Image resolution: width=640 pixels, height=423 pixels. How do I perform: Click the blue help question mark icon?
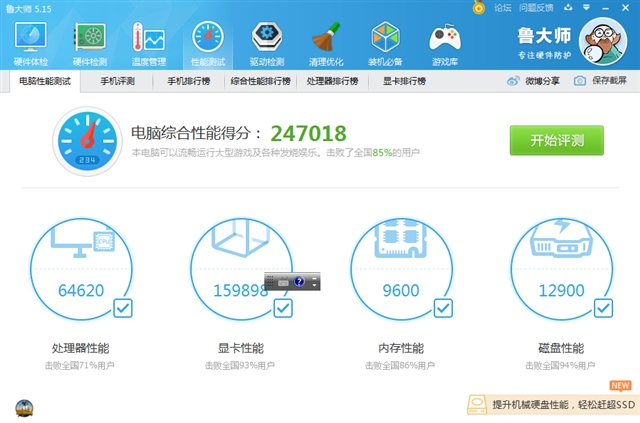tap(299, 281)
